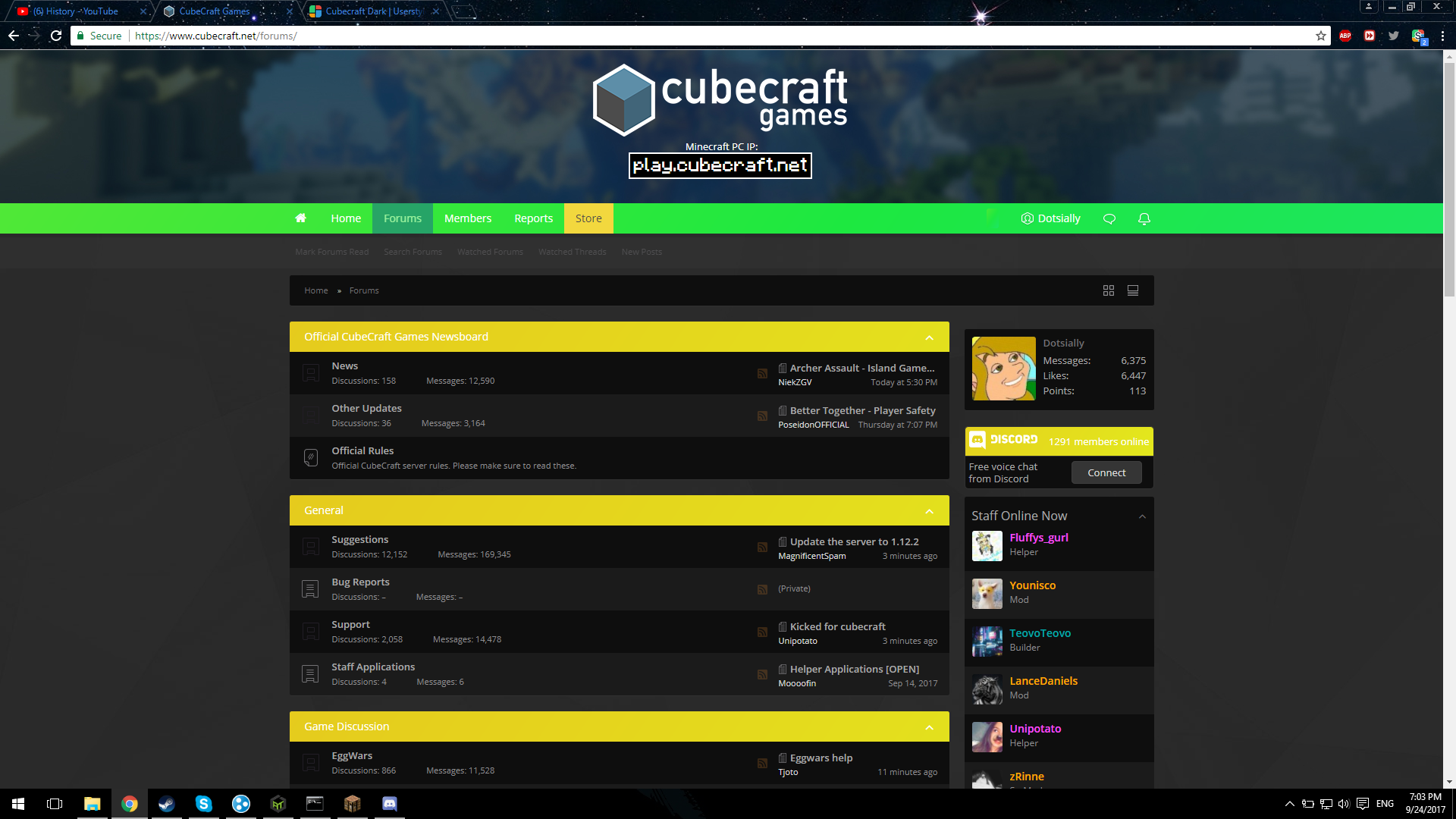
Task: Open Helper Applications [OPEN] thread
Action: (855, 669)
